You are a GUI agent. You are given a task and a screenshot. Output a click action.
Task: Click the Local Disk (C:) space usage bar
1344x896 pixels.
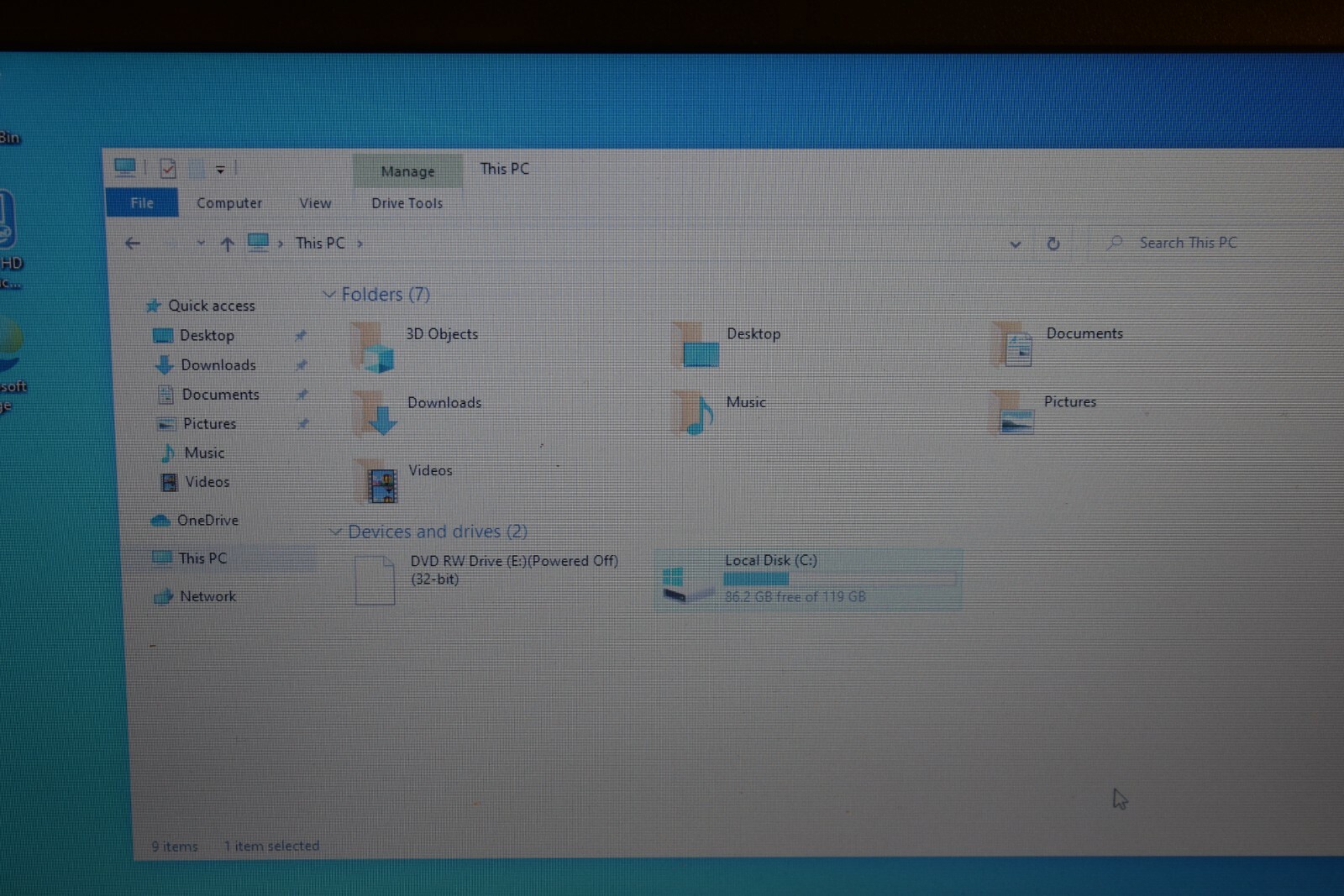840,579
